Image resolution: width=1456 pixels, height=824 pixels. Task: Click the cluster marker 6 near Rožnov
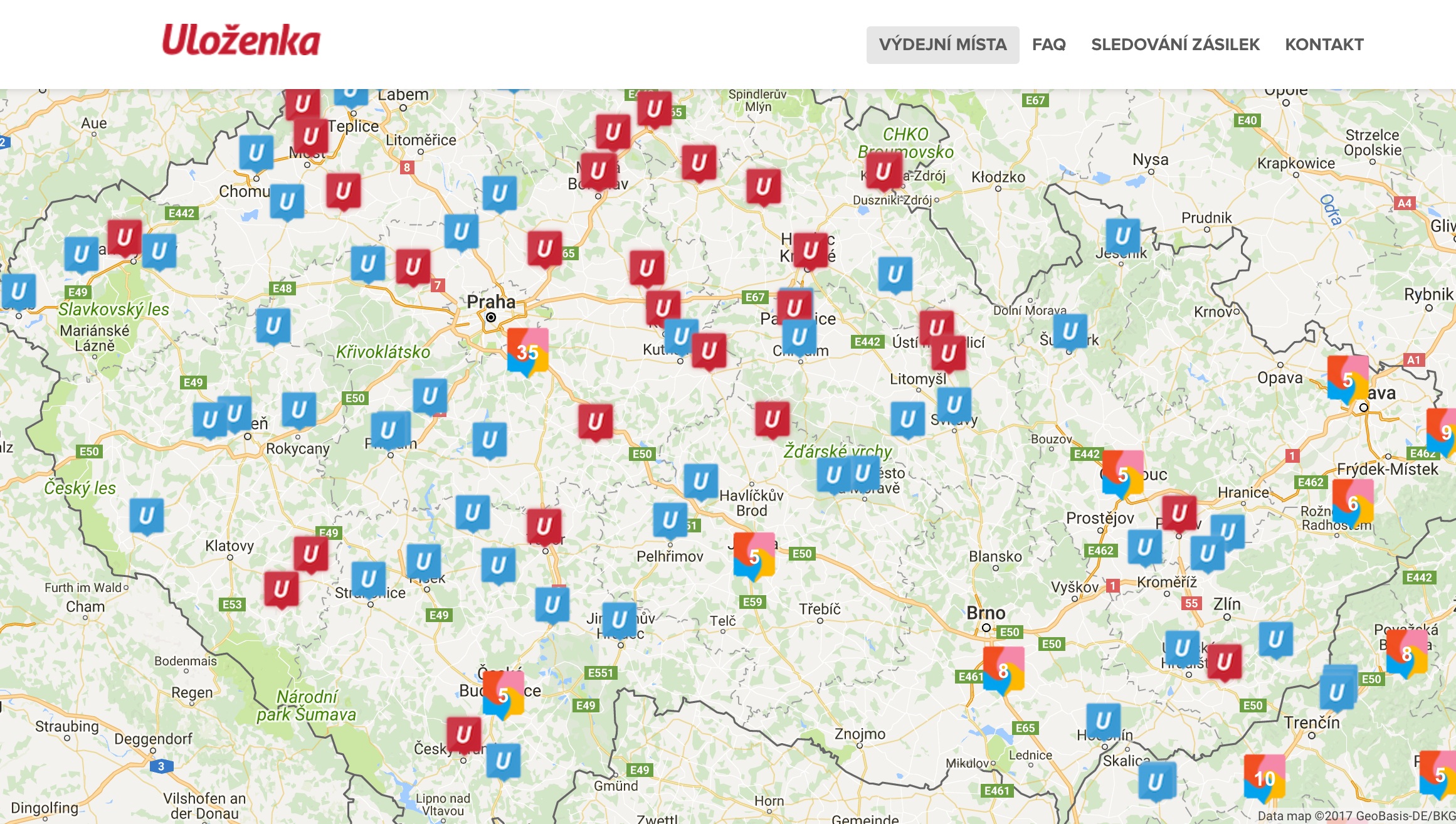tap(1353, 503)
